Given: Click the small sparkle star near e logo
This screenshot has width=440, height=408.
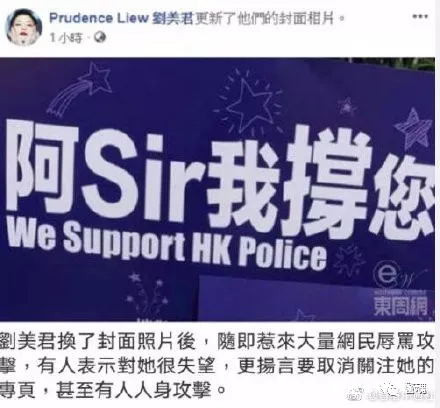Looking at the screenshot, I should (x=350, y=260).
